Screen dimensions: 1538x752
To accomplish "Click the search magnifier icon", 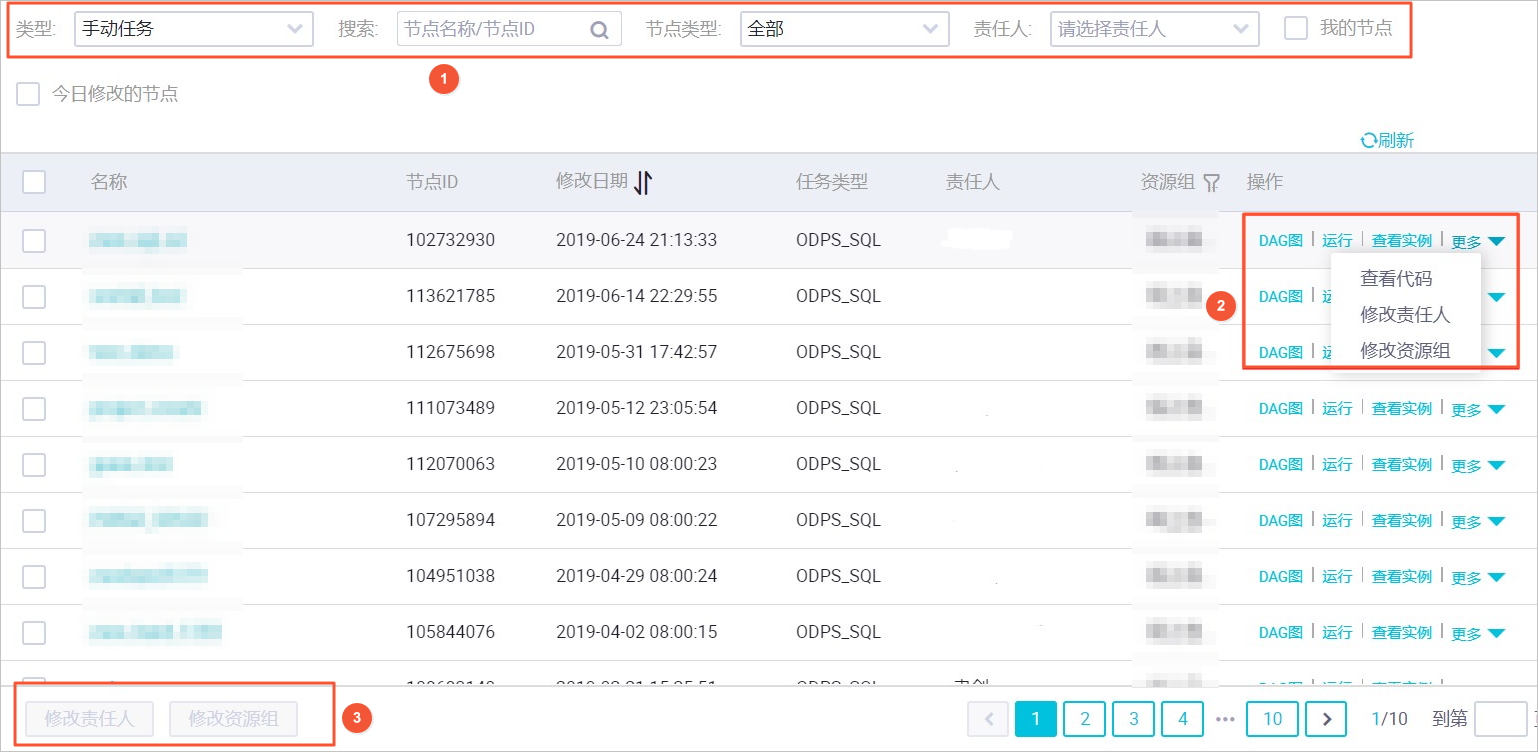I will click(599, 30).
